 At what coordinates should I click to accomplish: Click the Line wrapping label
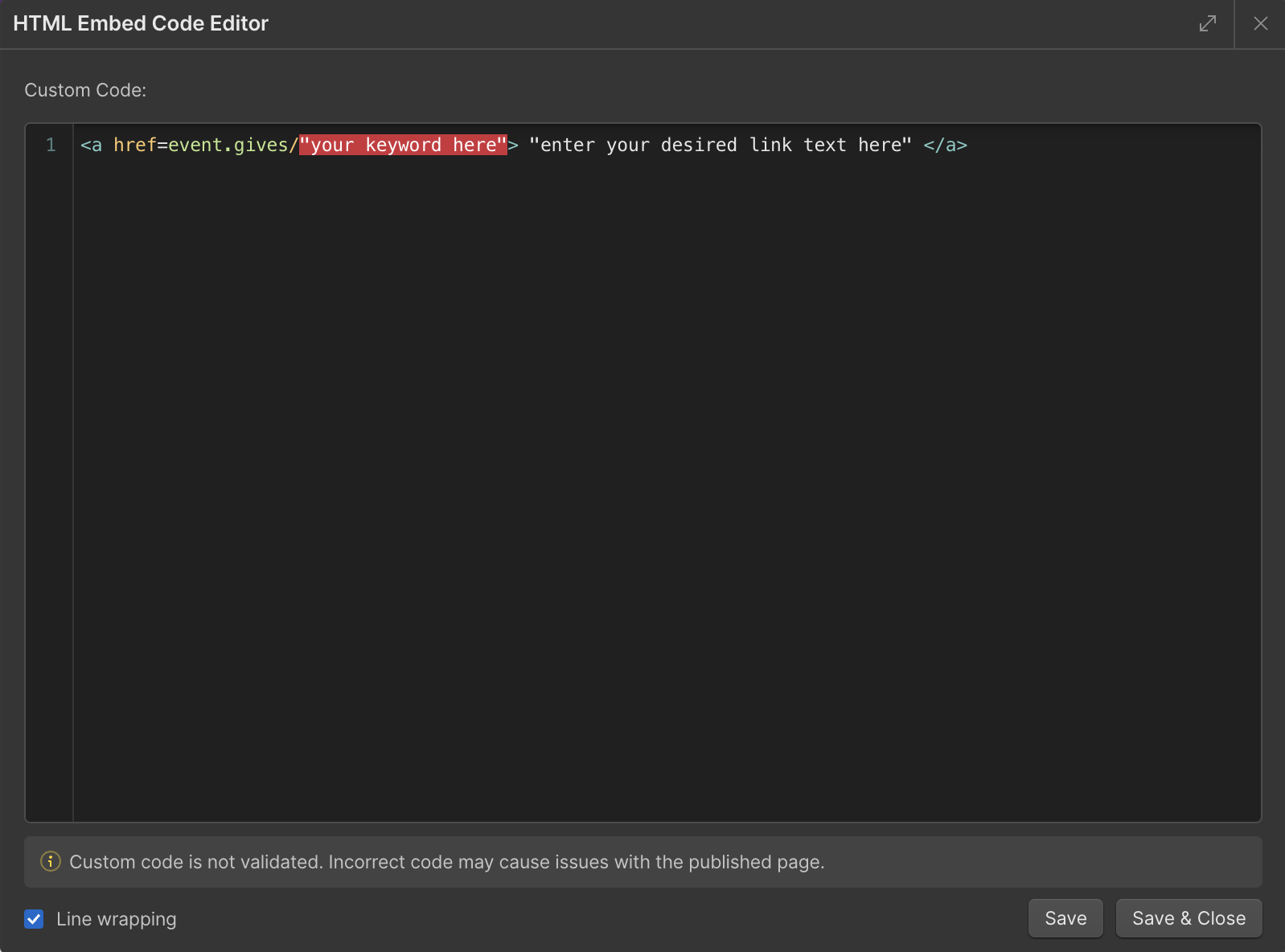pos(117,919)
